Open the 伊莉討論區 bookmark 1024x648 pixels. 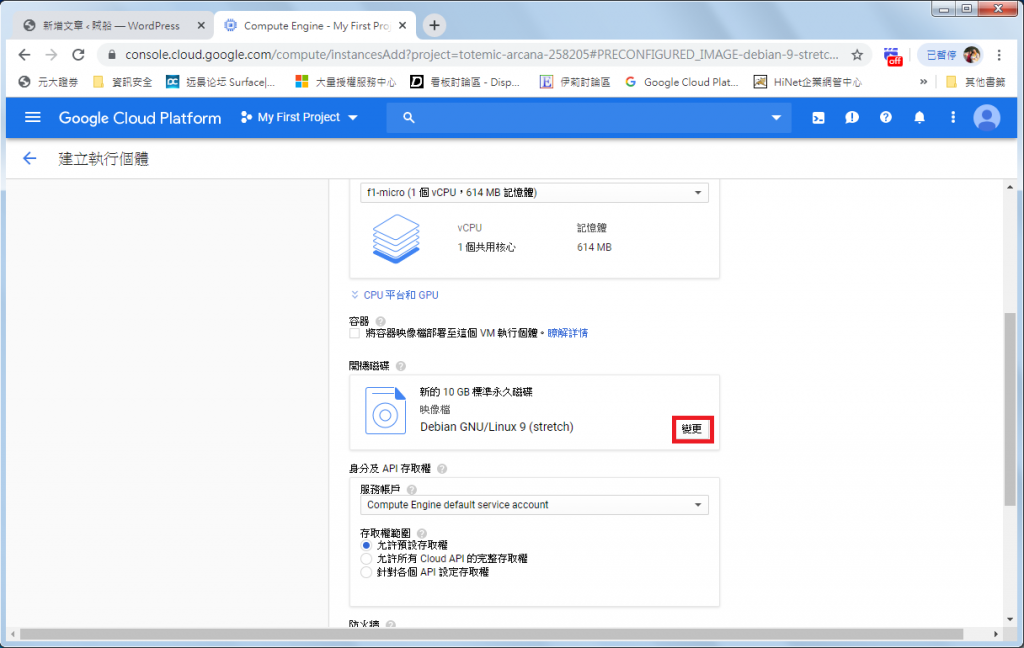[x=575, y=82]
